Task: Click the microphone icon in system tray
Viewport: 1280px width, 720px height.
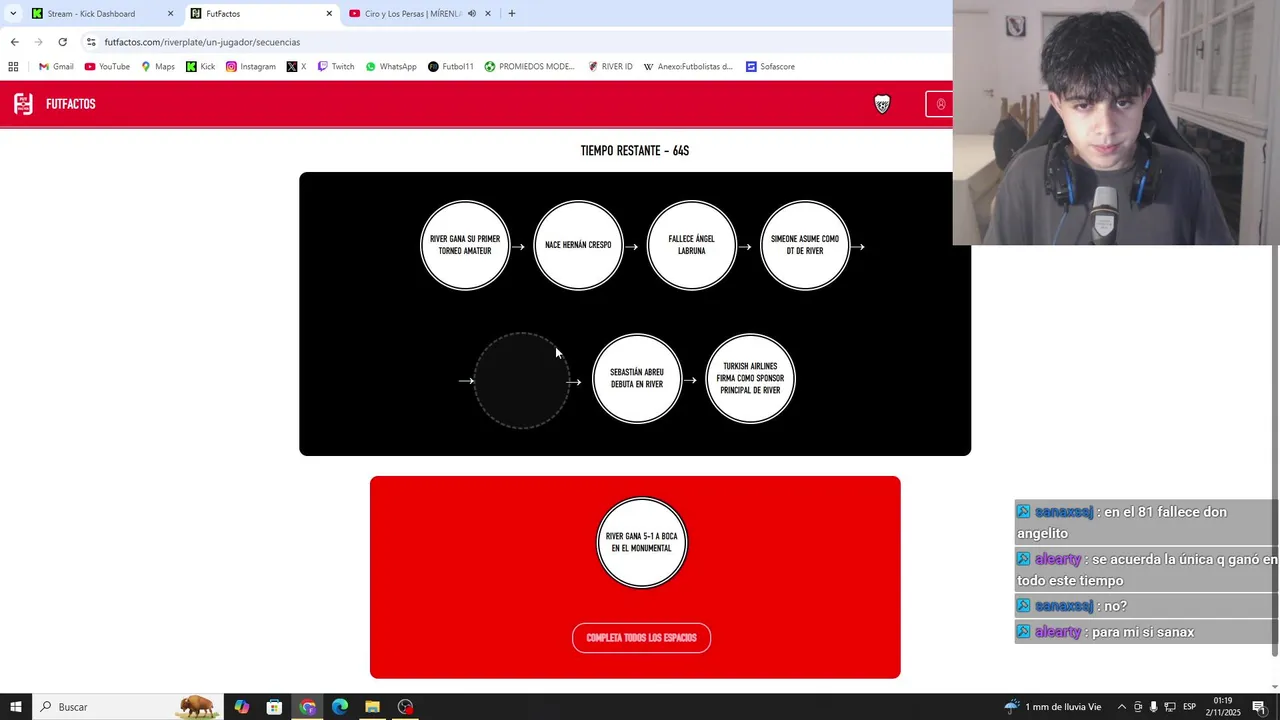Action: (x=1154, y=707)
